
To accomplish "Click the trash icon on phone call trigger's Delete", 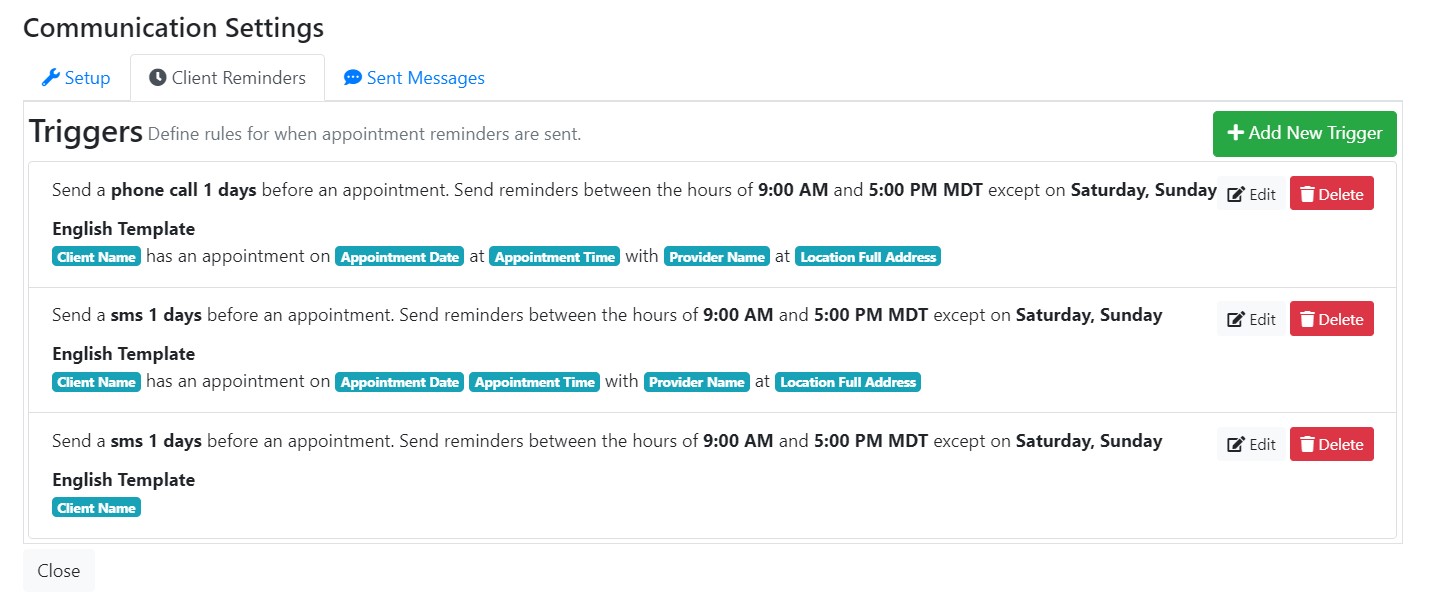I will click(1307, 194).
